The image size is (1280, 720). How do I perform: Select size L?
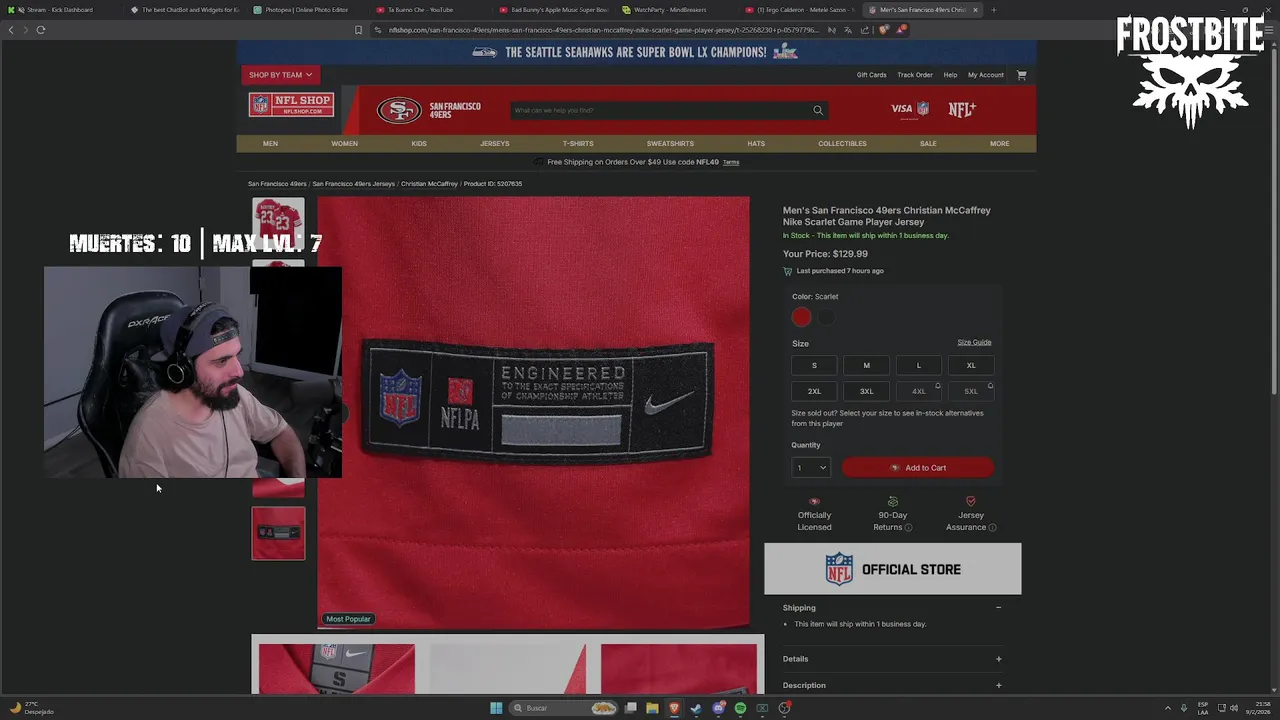point(919,365)
